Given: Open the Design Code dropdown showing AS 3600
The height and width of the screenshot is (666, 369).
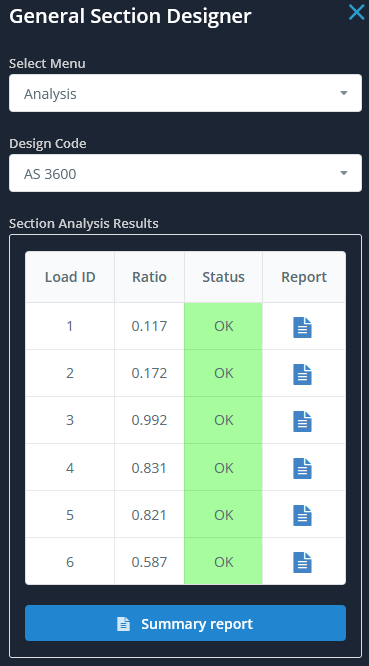Looking at the screenshot, I should [x=186, y=173].
